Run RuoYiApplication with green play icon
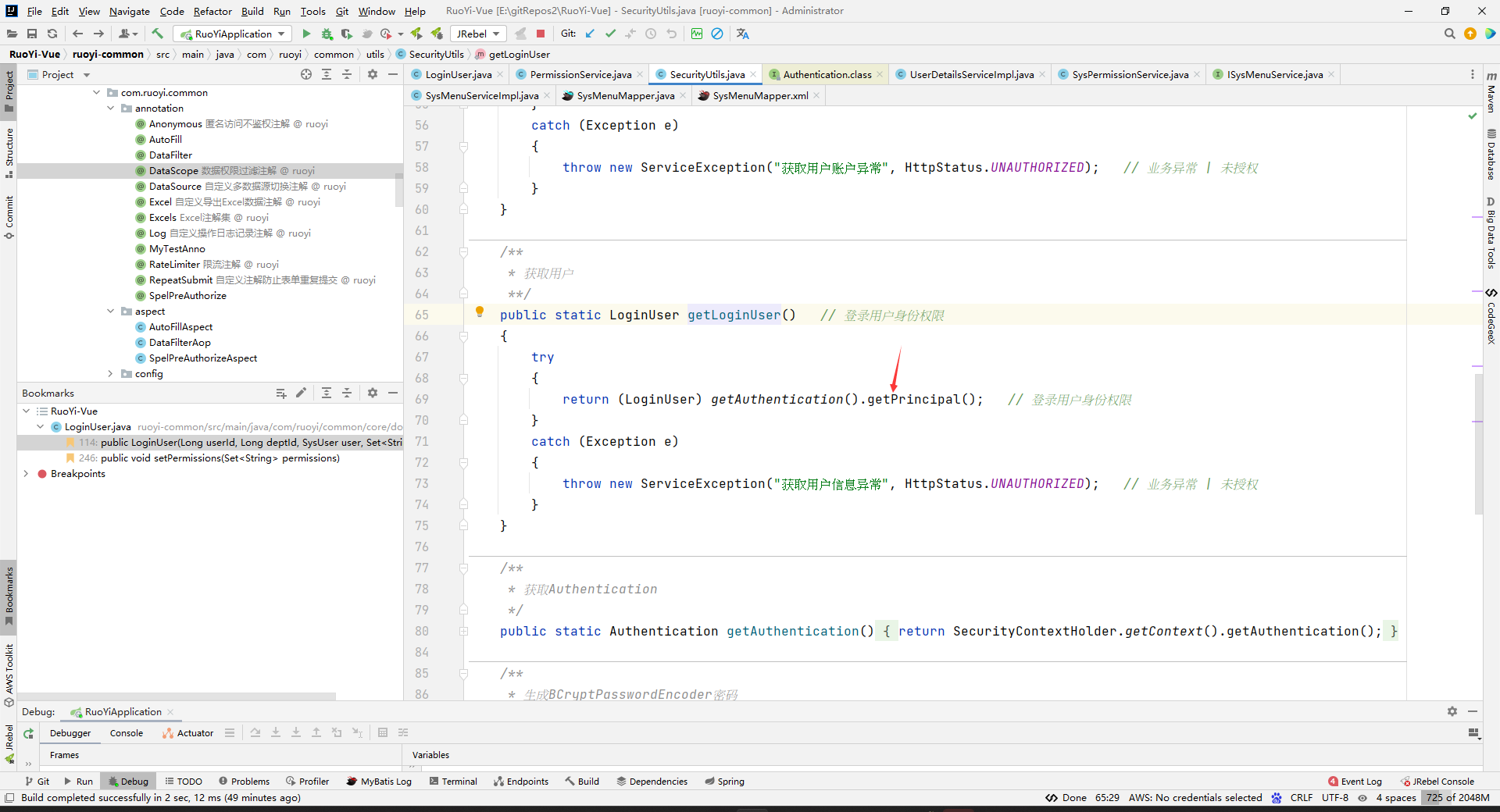The height and width of the screenshot is (812, 1500). (306, 34)
